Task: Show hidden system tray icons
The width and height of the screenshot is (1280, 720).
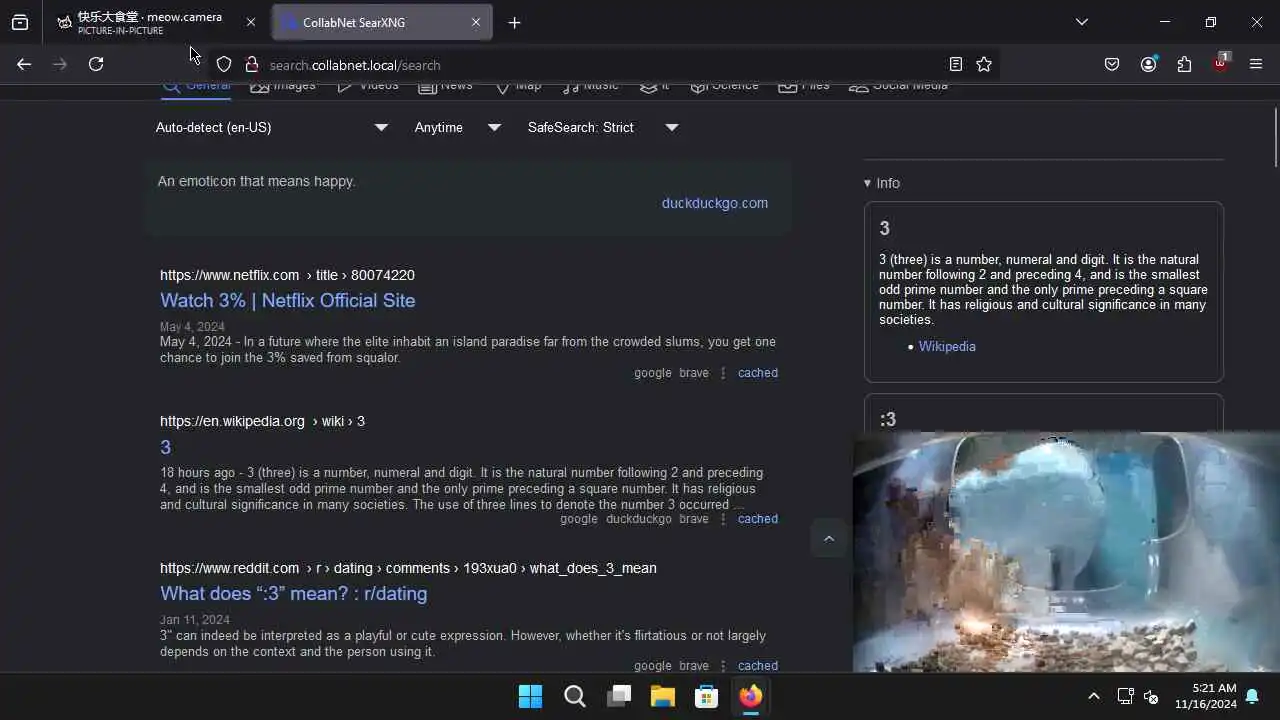Action: 1093,696
